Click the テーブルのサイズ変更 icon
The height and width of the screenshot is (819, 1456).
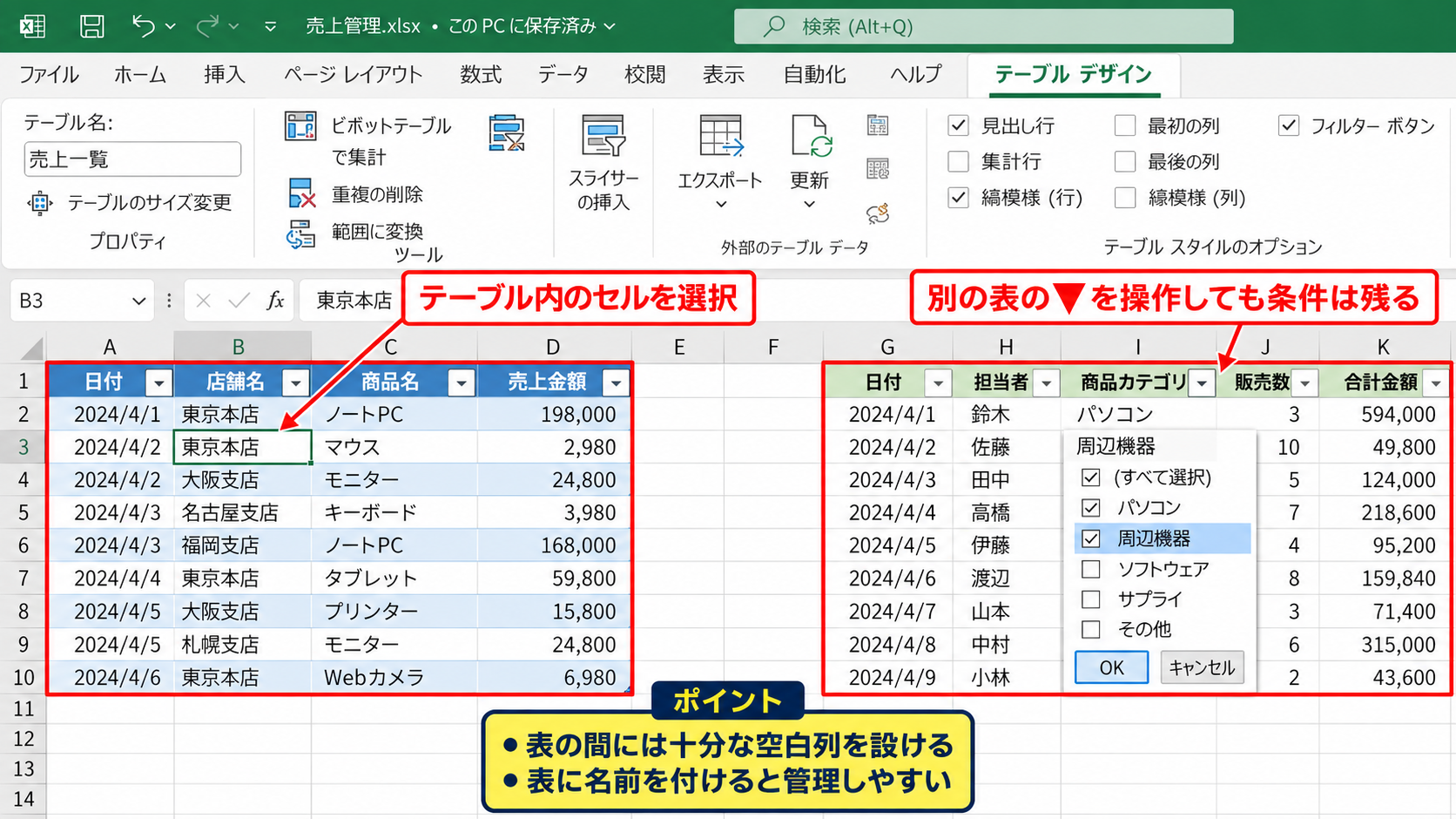40,203
